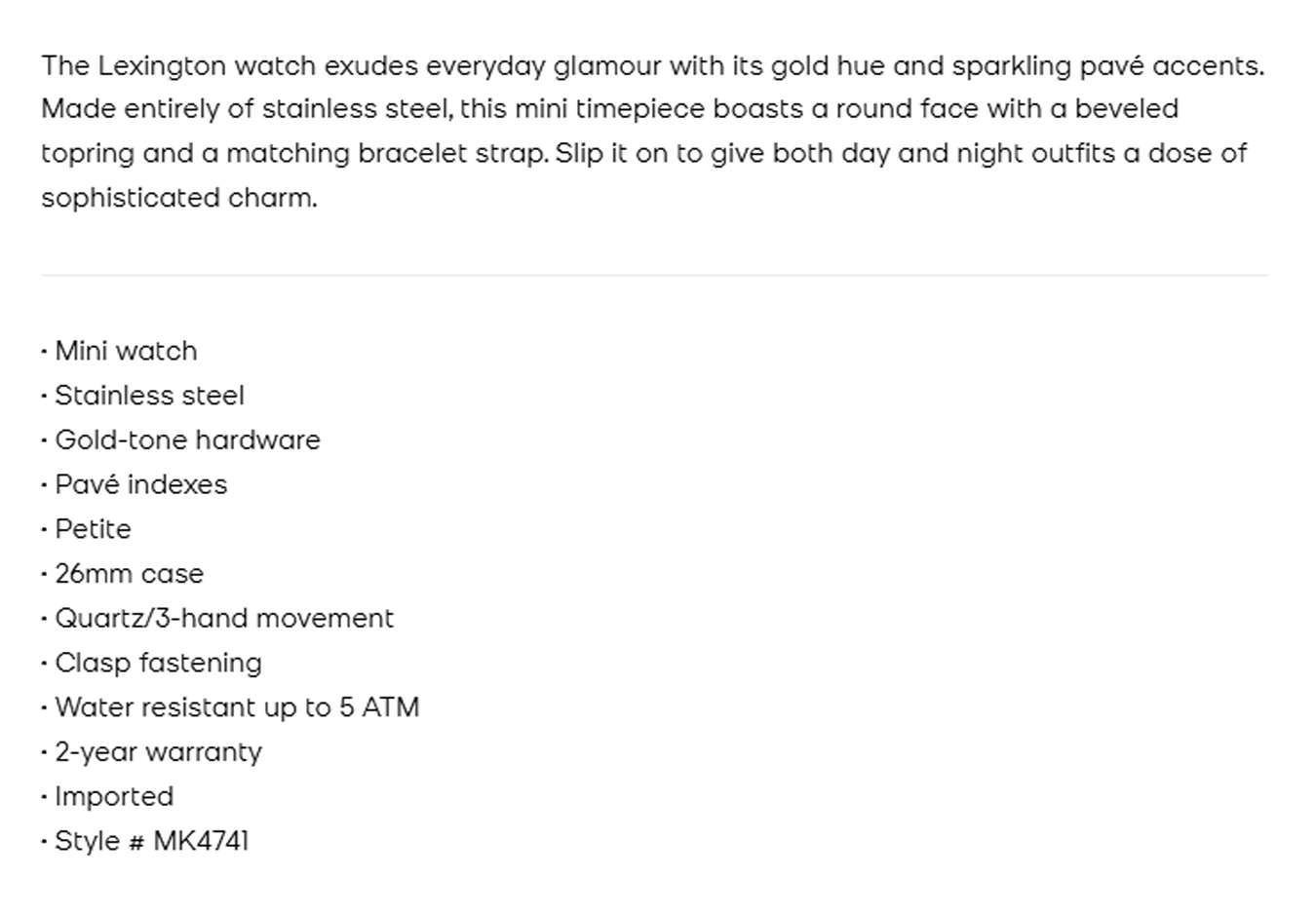The image size is (1316, 916).
Task: Click the "Clasp fastening" list item
Action: click(158, 664)
